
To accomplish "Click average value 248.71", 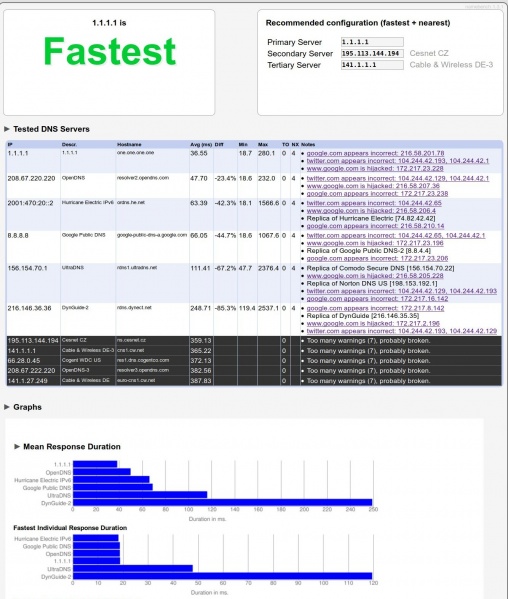I will pos(201,308).
